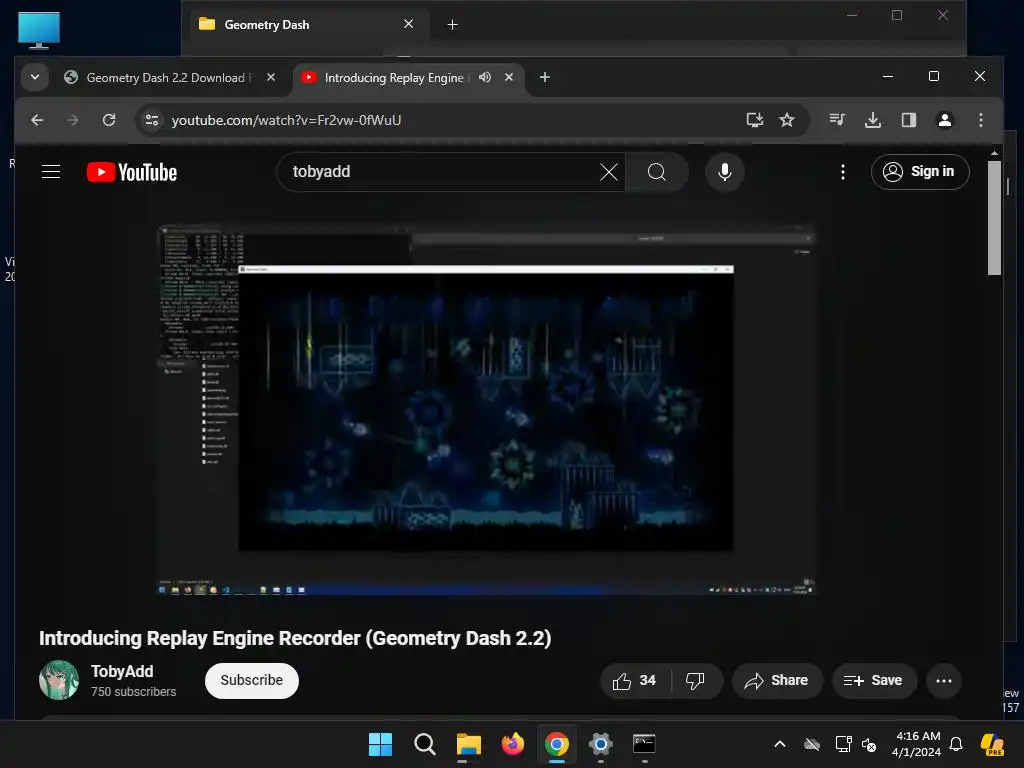Subscribe to the TobyAdd channel
Image resolution: width=1024 pixels, height=768 pixels.
[x=251, y=680]
